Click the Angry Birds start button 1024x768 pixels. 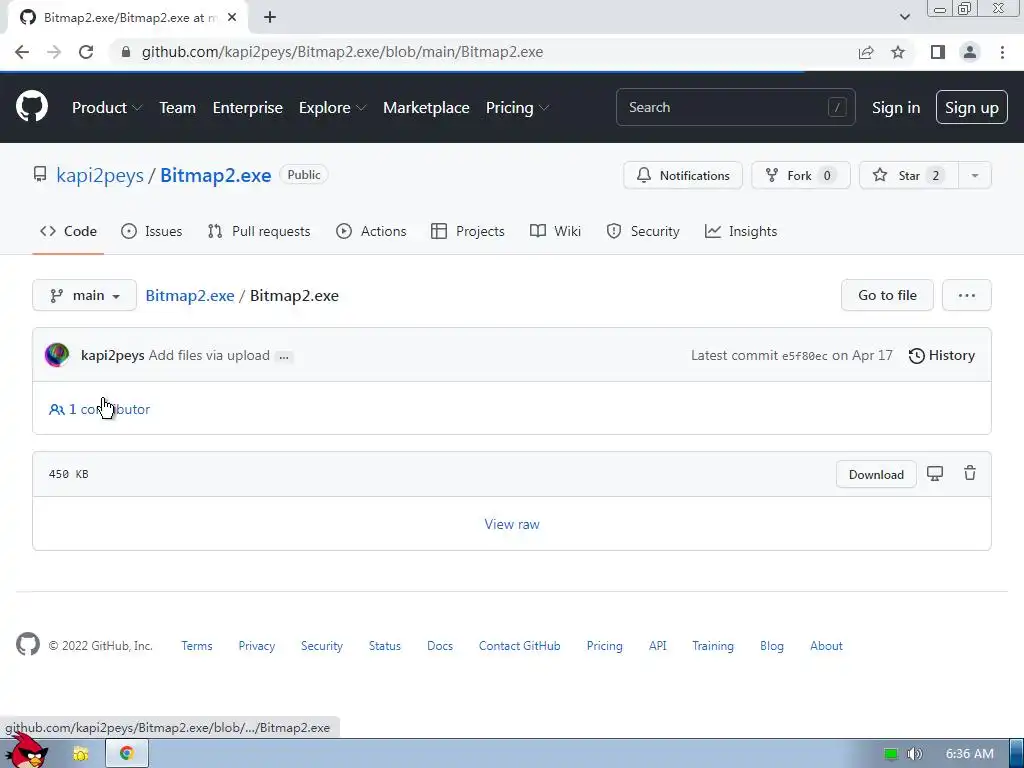pyautogui.click(x=29, y=751)
